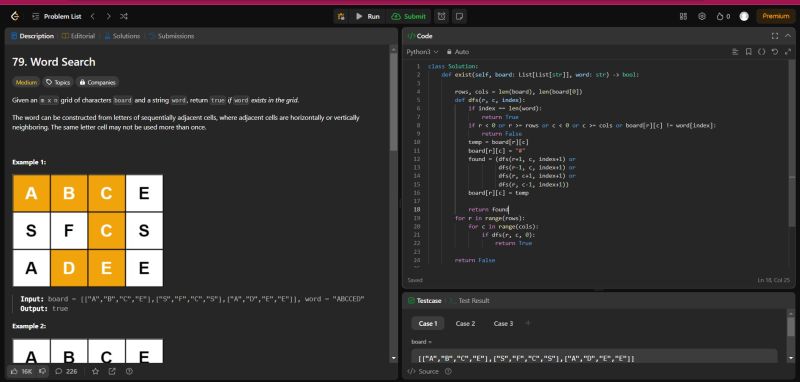Open the layout grid icon

click(683, 16)
